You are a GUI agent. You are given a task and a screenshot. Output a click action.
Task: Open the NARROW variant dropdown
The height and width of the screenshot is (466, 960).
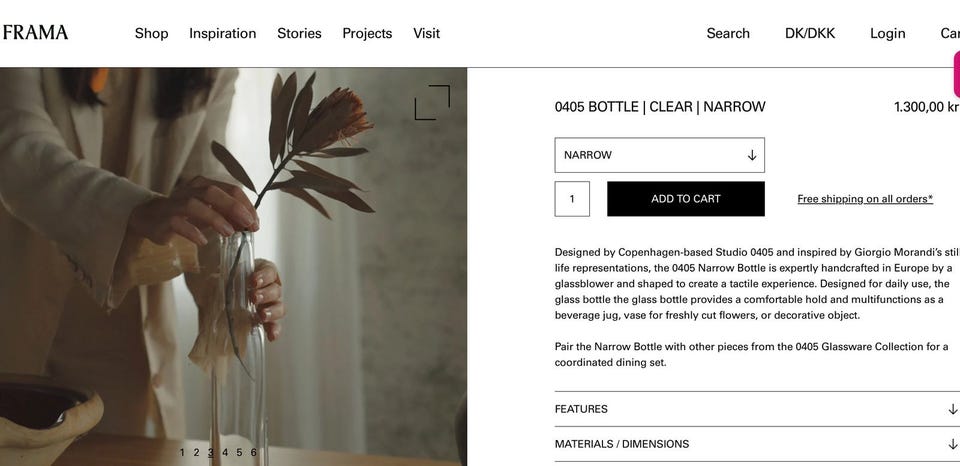pos(659,155)
